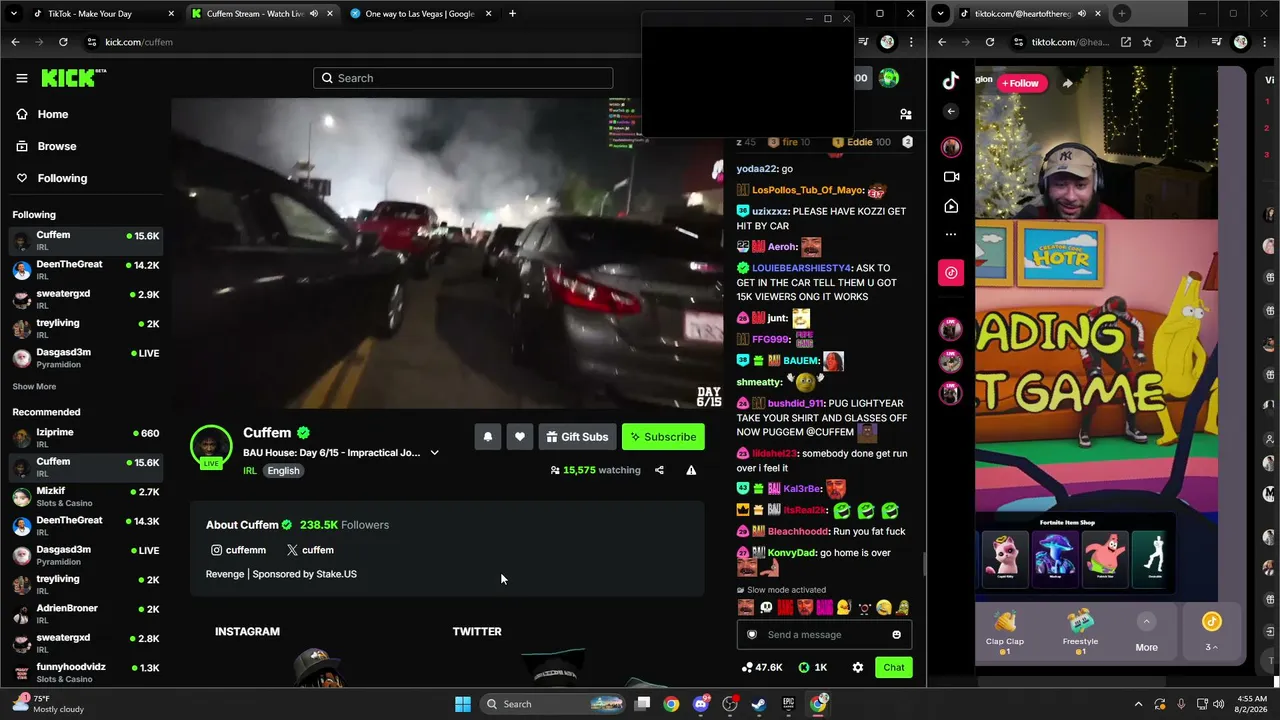Open the chat user list icon
The image size is (1280, 720).
(x=906, y=114)
